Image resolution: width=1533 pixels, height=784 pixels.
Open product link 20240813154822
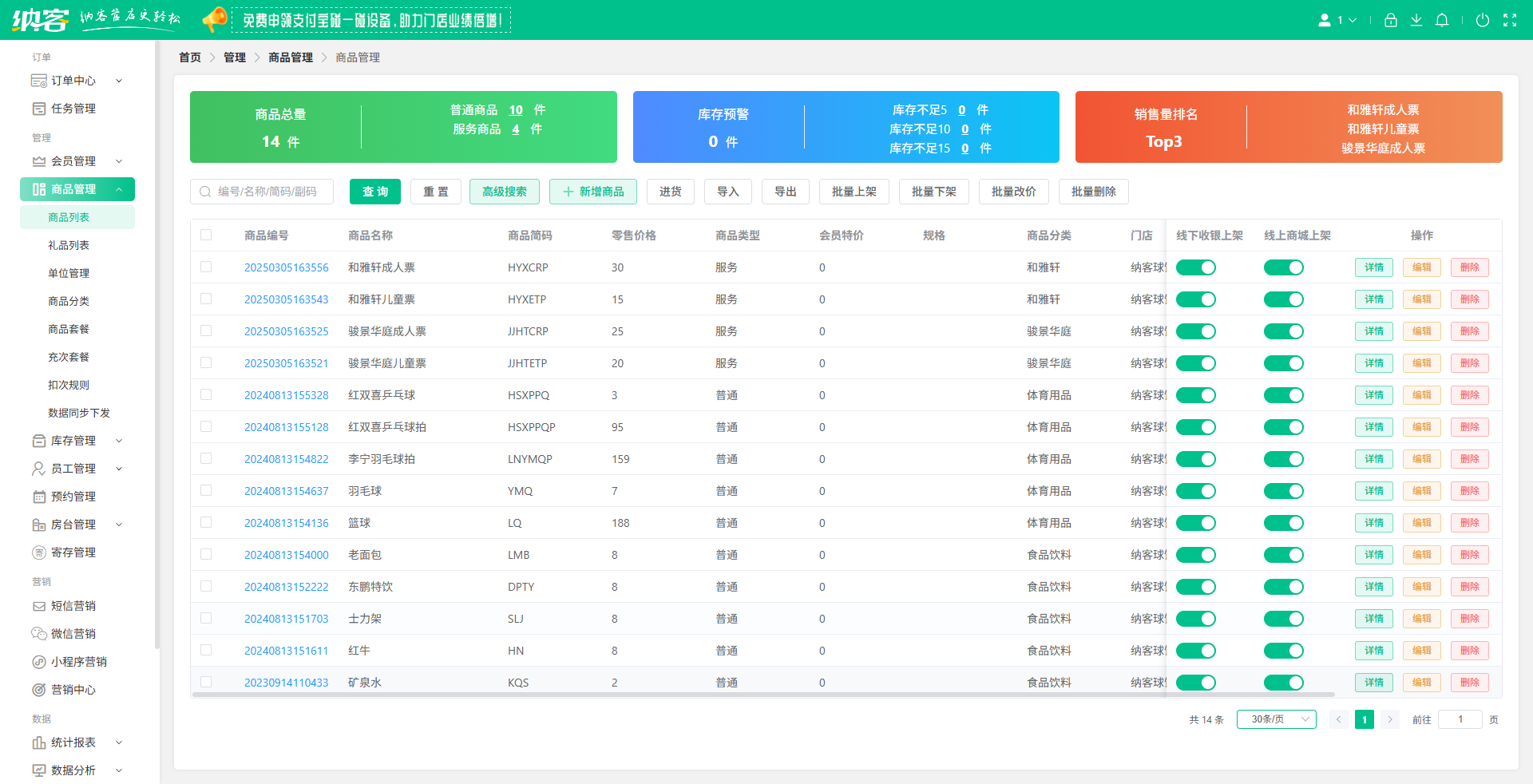pos(286,459)
